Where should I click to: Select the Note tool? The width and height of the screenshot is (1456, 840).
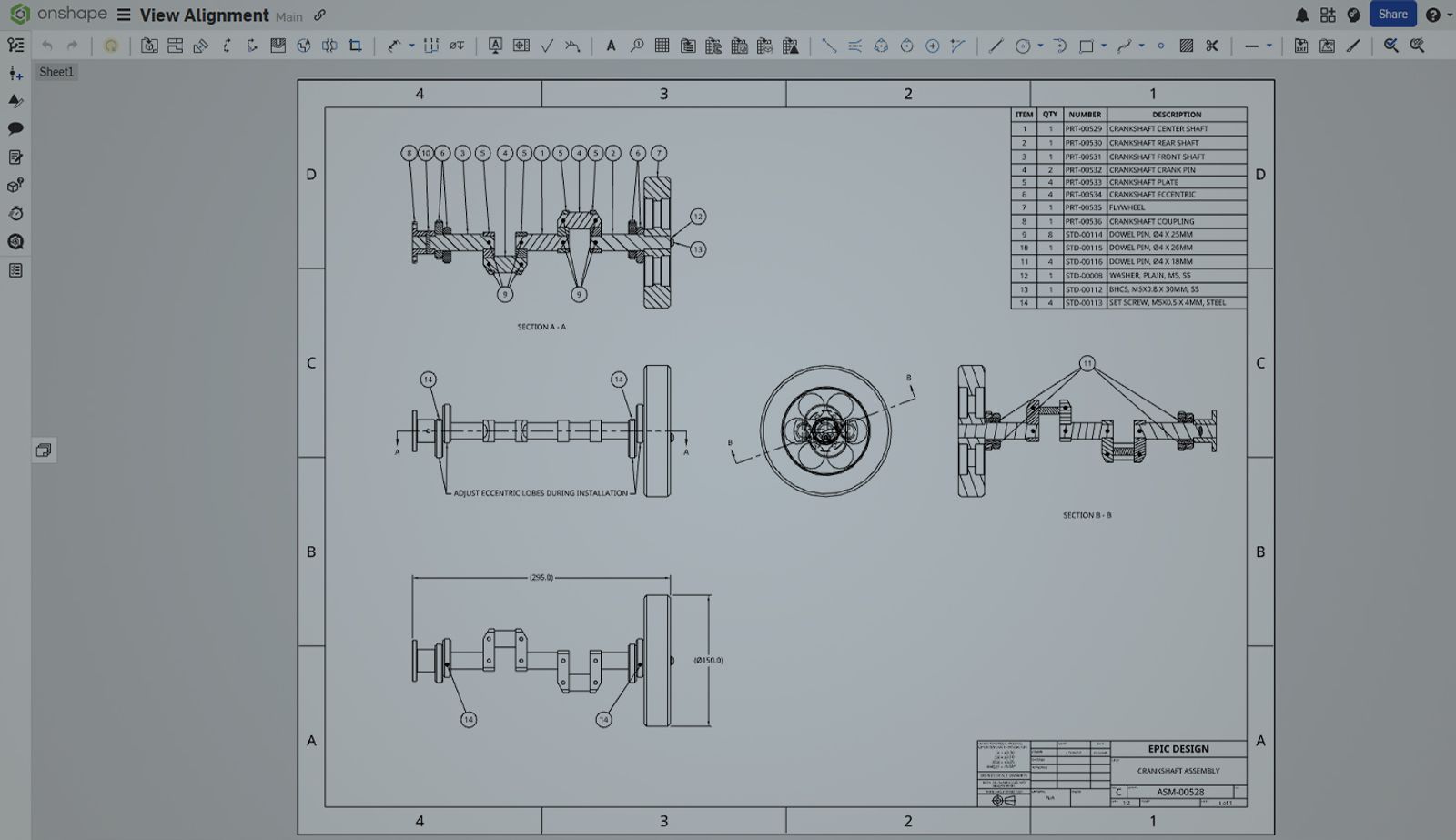(x=612, y=45)
